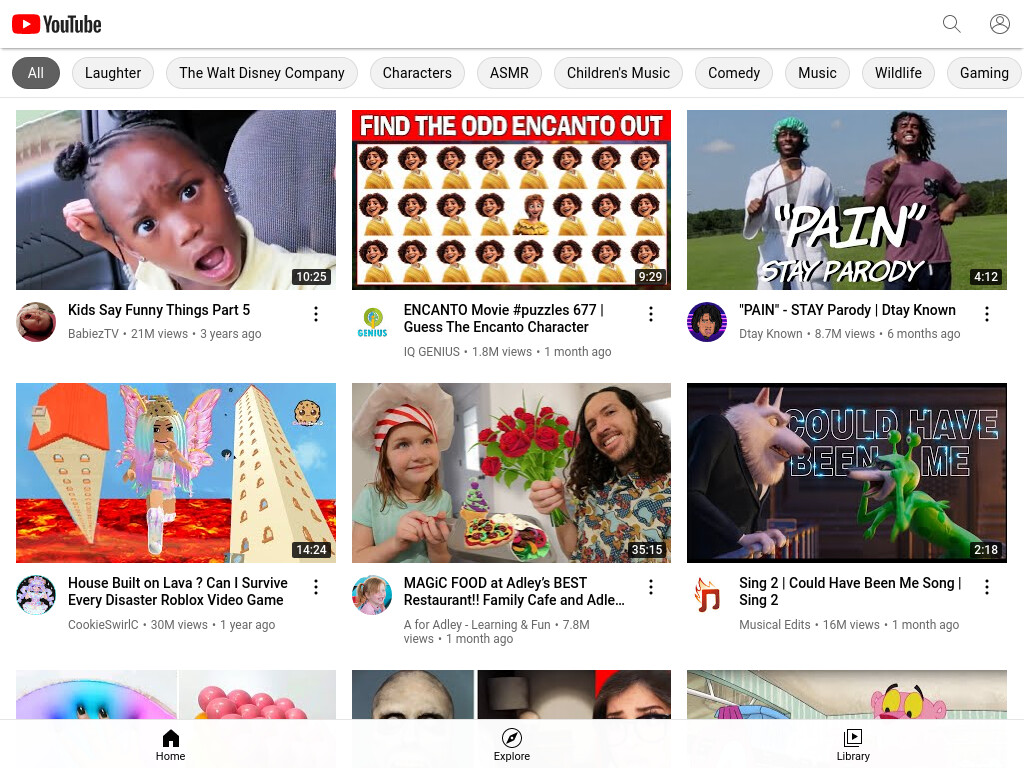
Task: Click the IQ GENIUS channel name text
Action: pos(432,351)
